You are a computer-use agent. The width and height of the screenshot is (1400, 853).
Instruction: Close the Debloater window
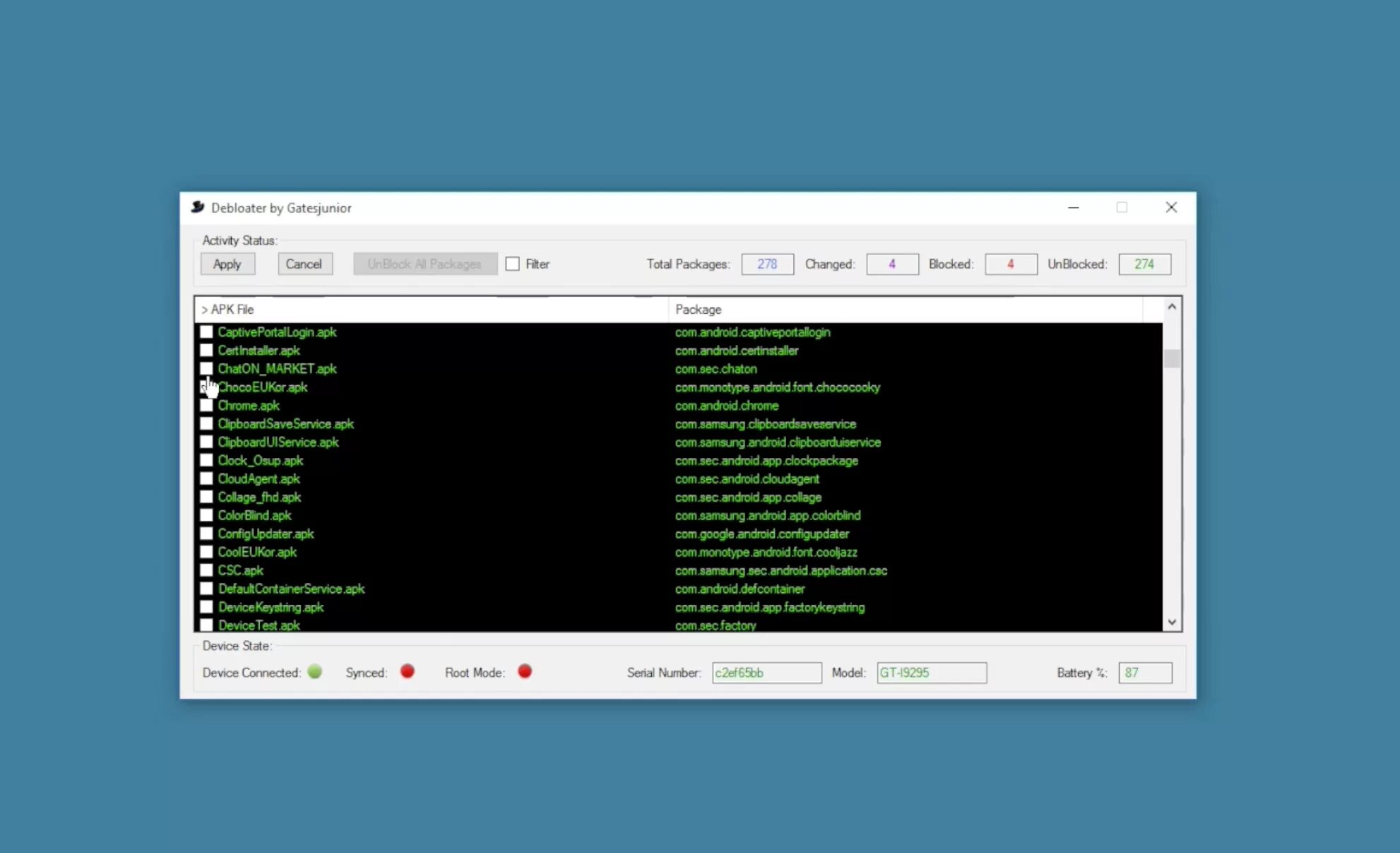coord(1171,207)
